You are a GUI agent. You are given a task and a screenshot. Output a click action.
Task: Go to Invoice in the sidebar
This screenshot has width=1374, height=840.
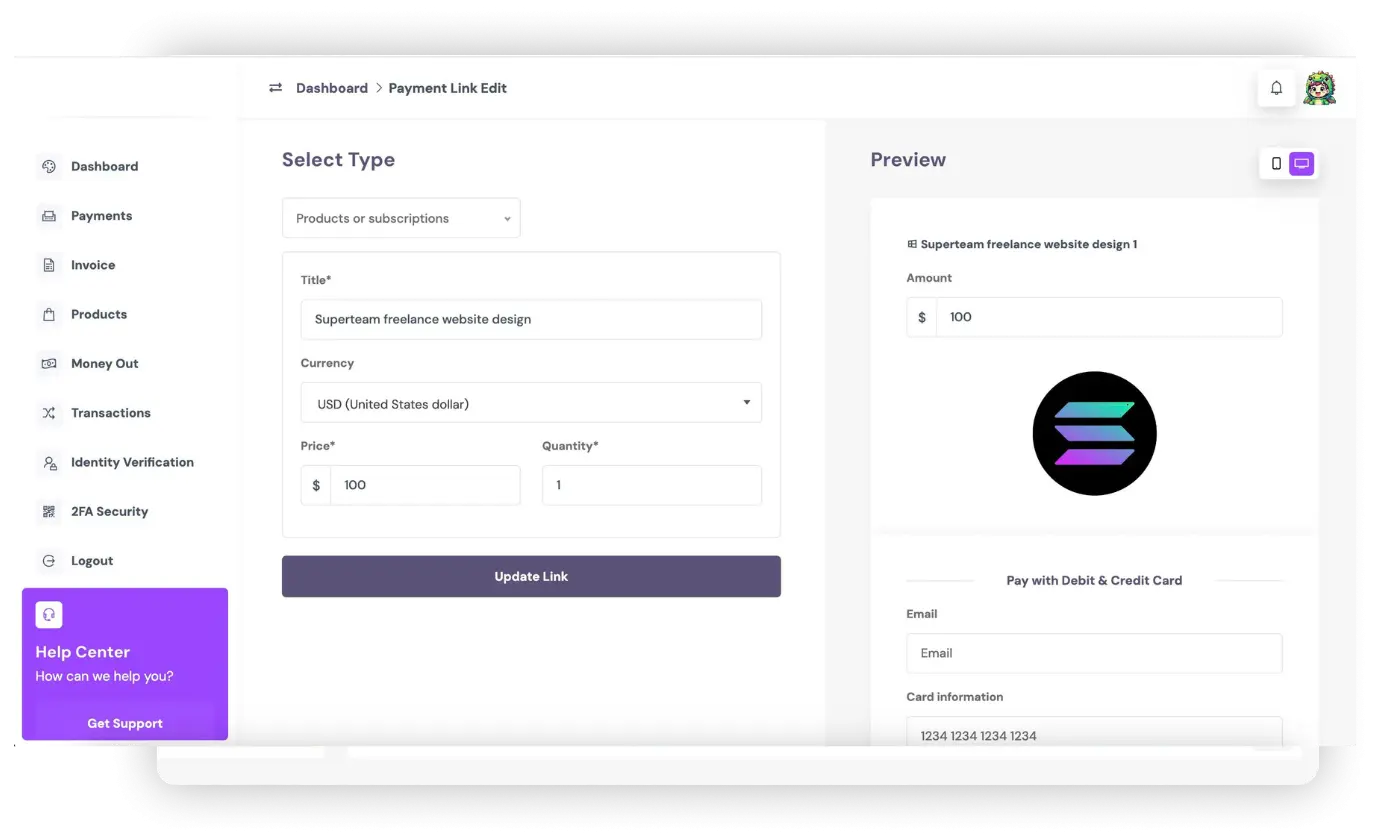[93, 265]
